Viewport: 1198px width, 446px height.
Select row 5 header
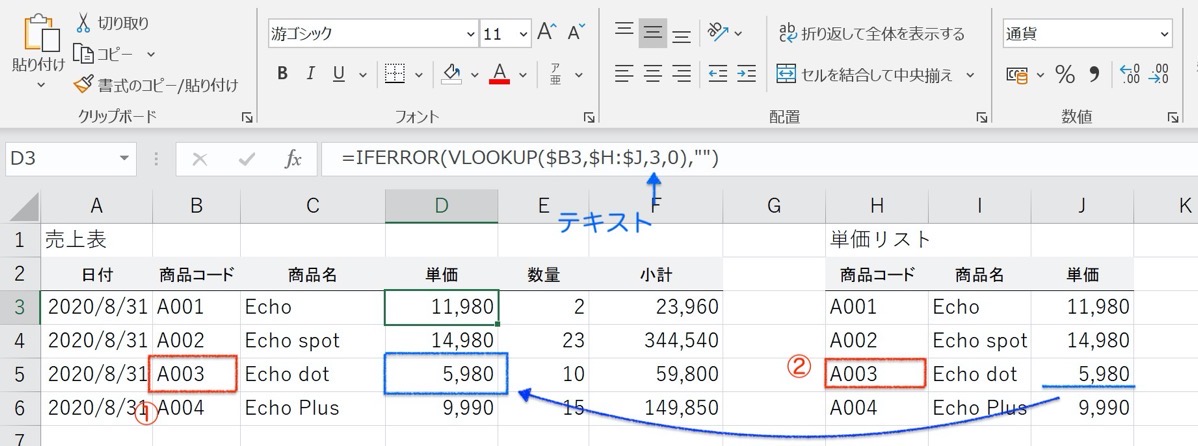20,374
